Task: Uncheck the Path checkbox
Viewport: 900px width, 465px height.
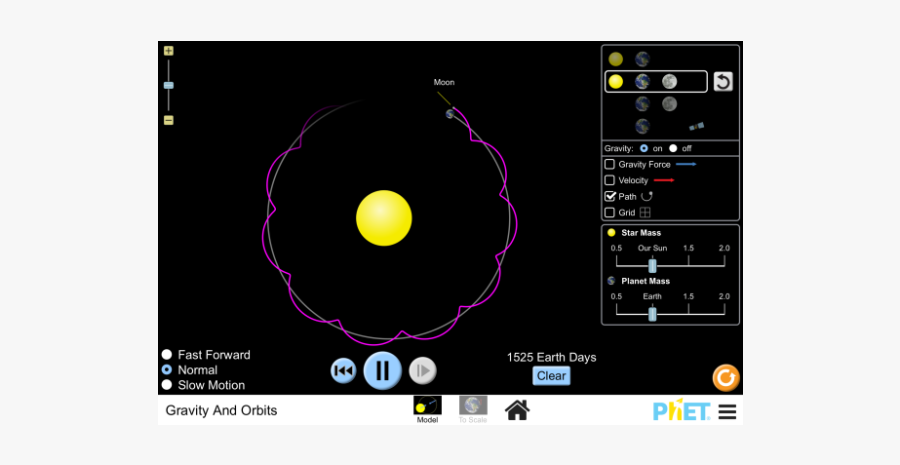Action: (x=610, y=196)
